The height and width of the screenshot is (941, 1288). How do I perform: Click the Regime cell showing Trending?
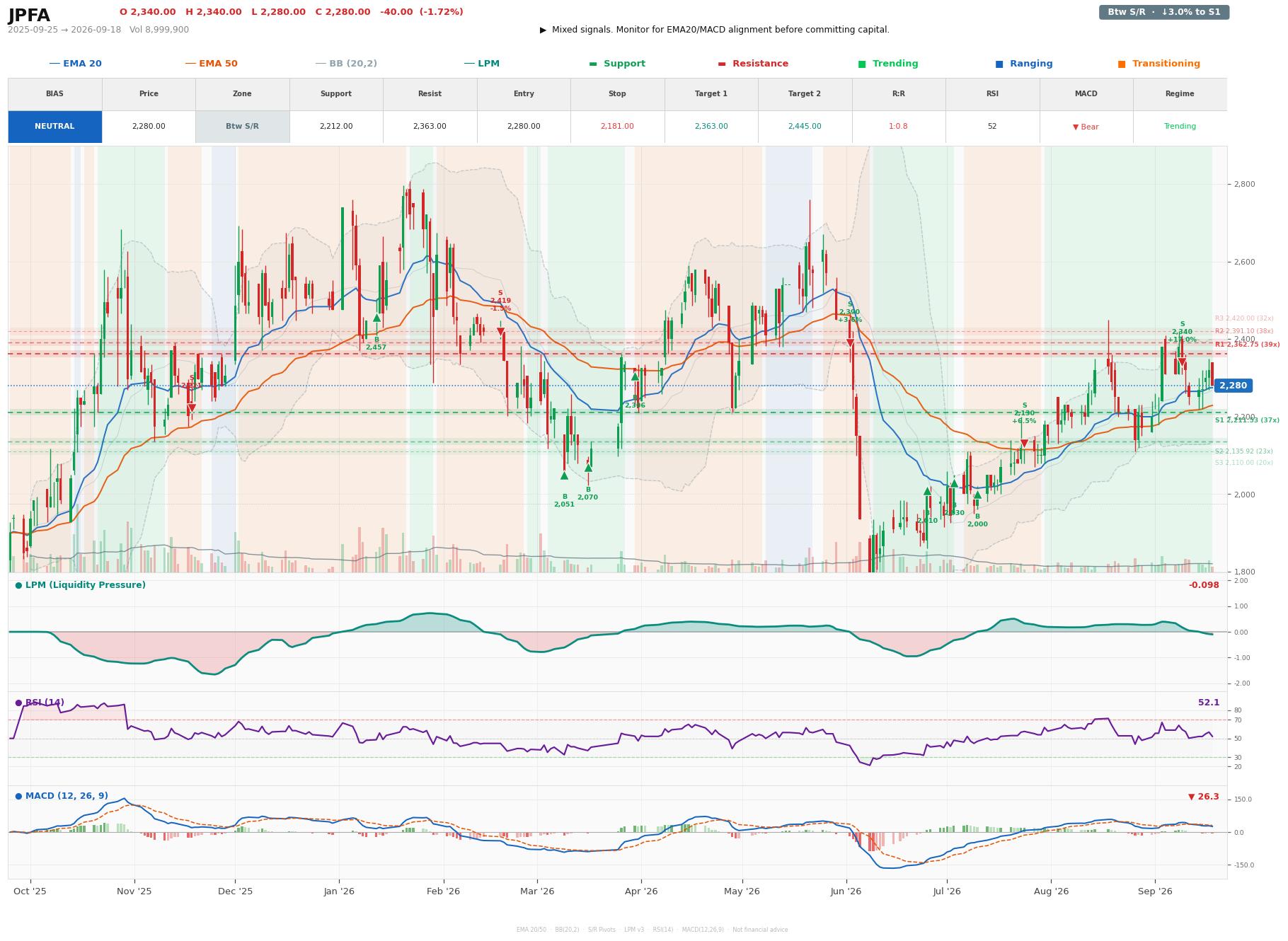(1180, 127)
